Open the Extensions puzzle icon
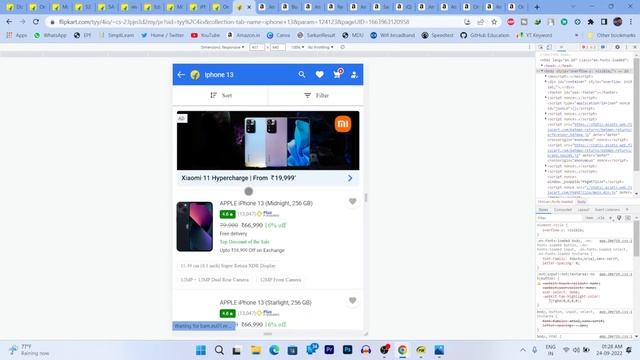This screenshot has height=360, width=640. pyautogui.click(x=591, y=22)
